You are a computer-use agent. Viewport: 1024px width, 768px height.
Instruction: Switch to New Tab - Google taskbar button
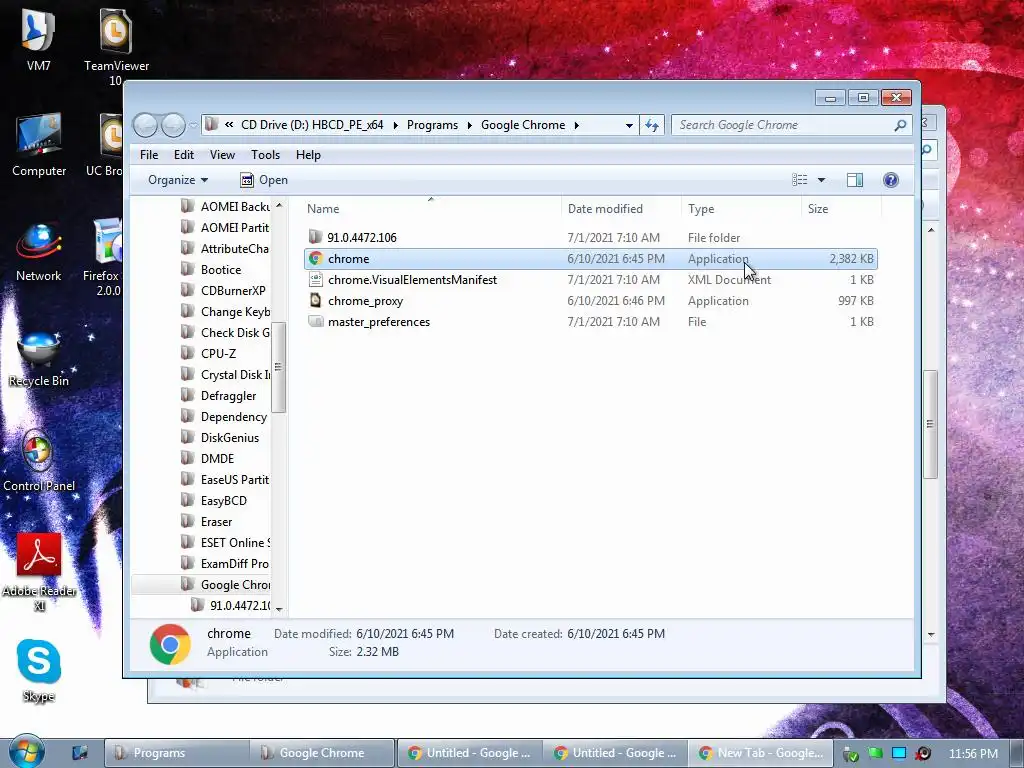click(x=761, y=753)
